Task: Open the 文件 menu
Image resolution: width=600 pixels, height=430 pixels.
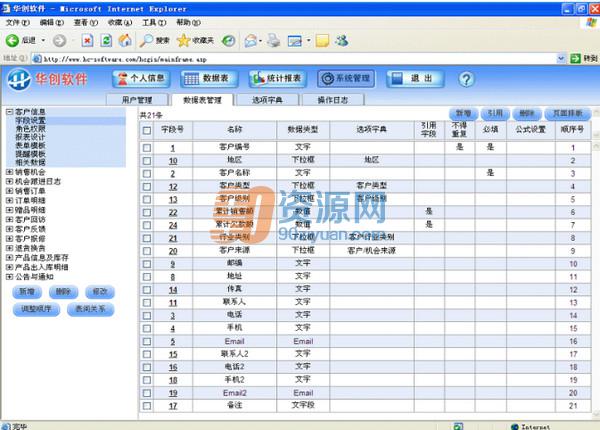Action: click(18, 23)
